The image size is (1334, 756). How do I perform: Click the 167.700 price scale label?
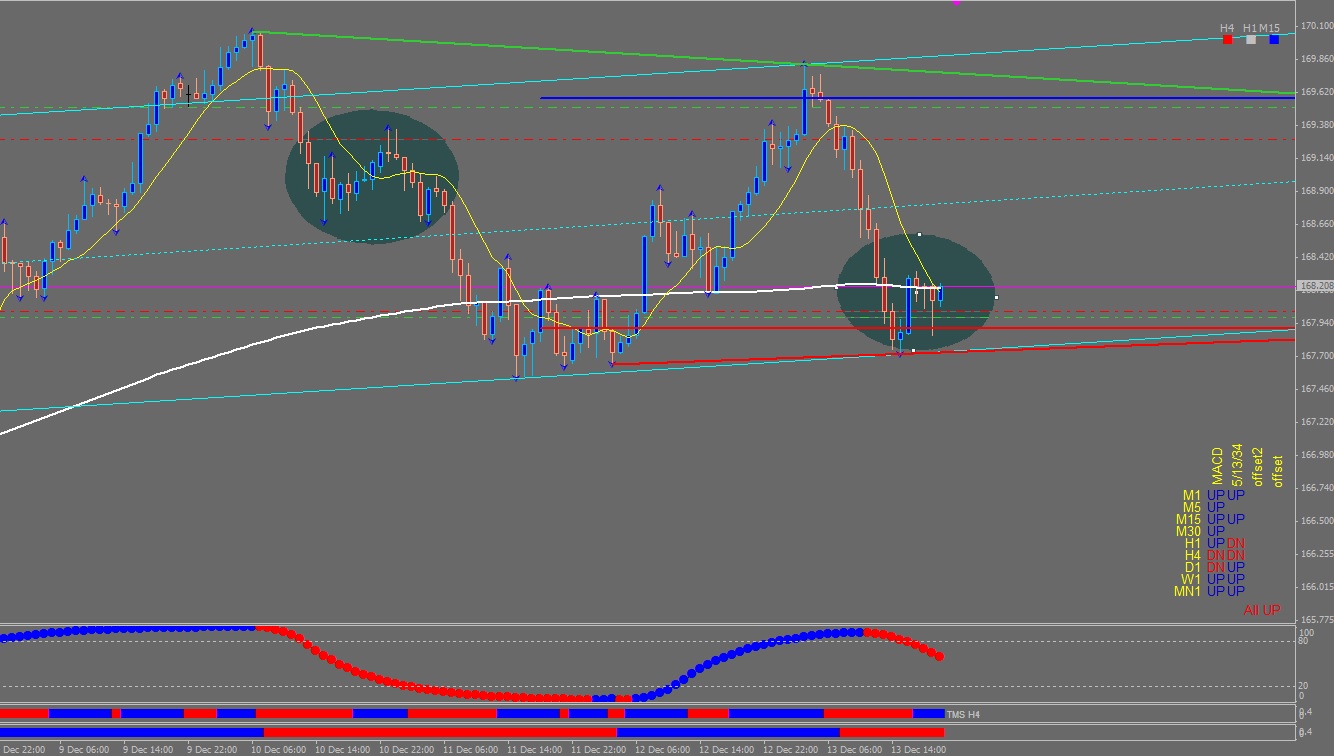click(x=1317, y=356)
